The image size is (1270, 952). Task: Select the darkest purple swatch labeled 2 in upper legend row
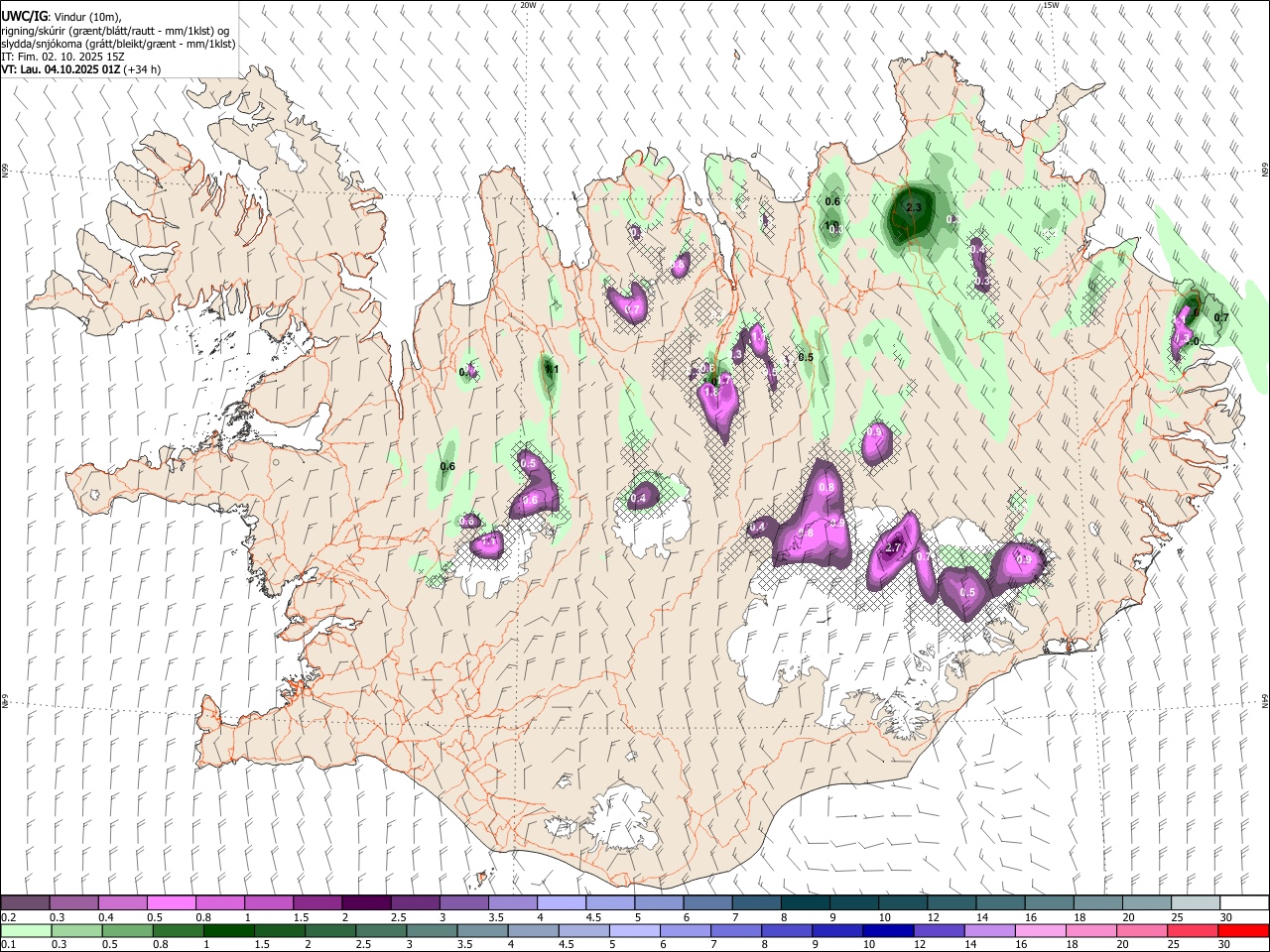(x=366, y=903)
